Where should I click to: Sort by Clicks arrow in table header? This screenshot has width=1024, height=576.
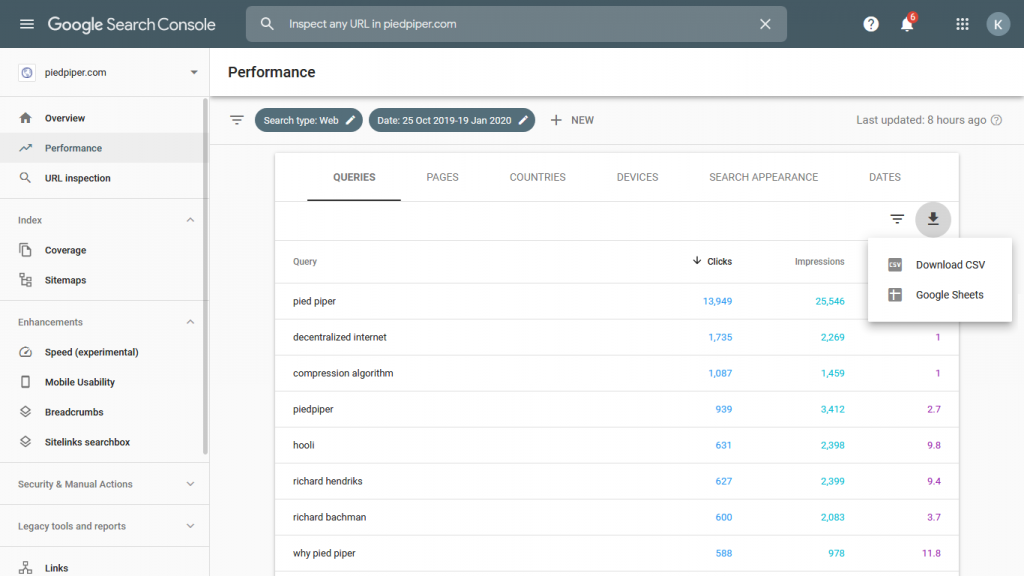(697, 261)
